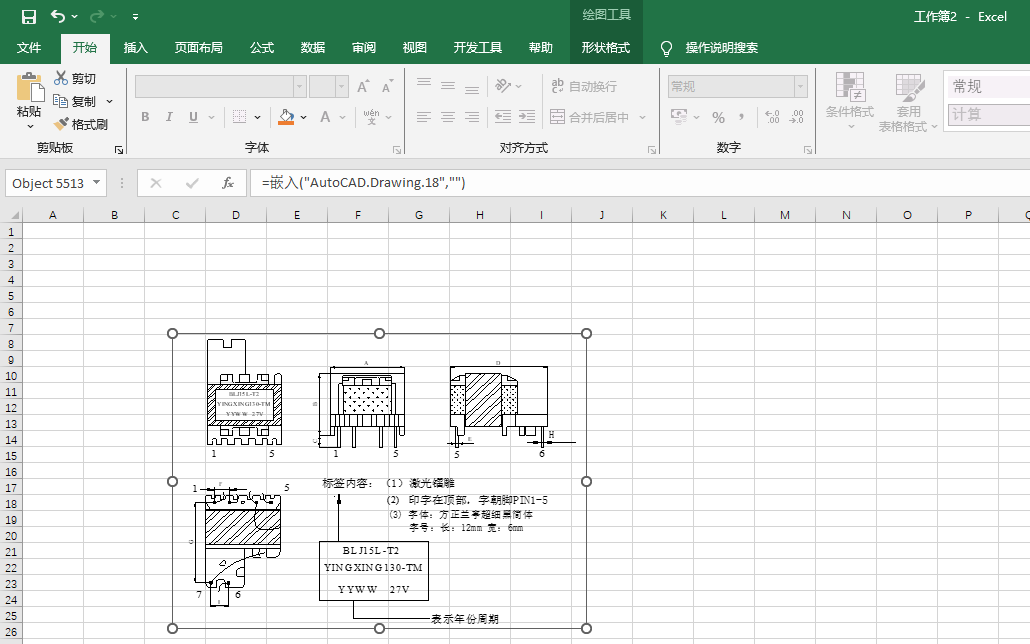
Task: Click the decrease indent icon
Action: point(503,117)
